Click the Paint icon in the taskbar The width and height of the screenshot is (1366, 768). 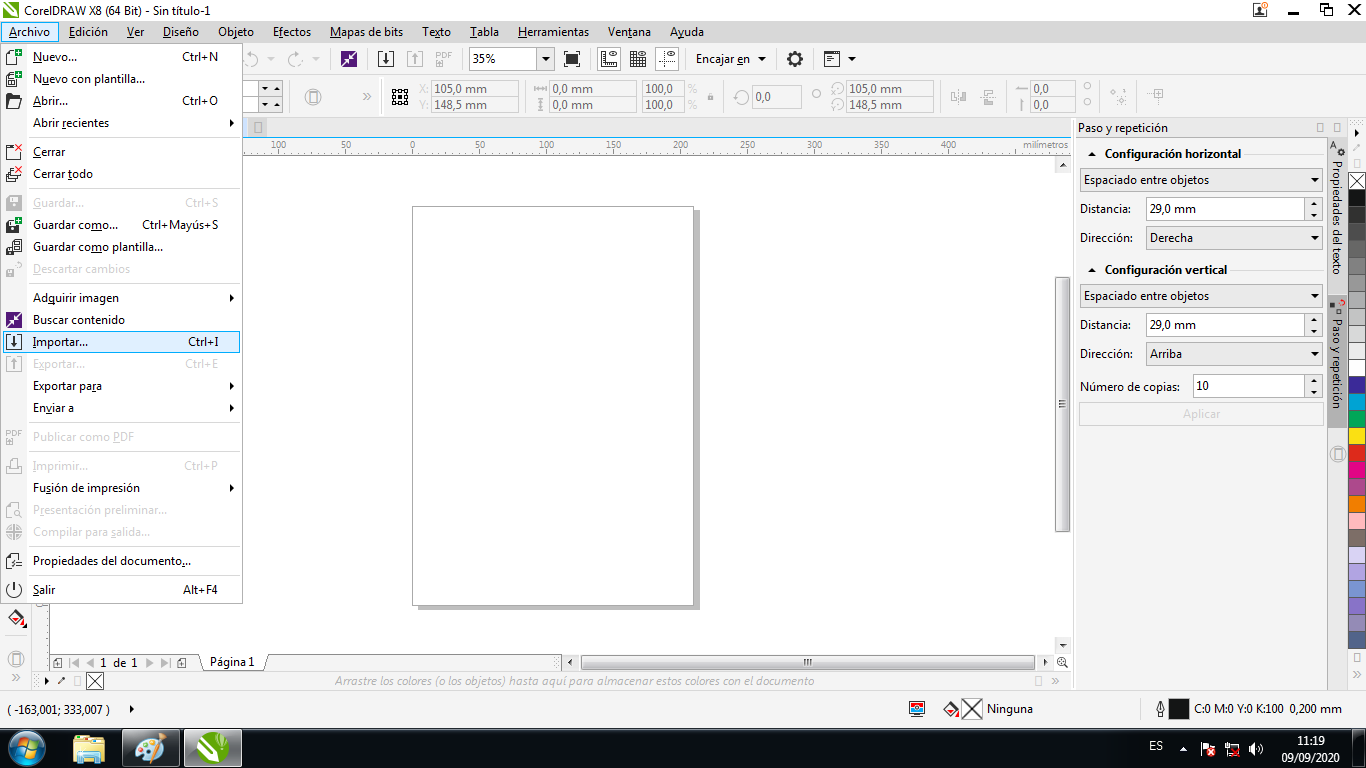[150, 748]
